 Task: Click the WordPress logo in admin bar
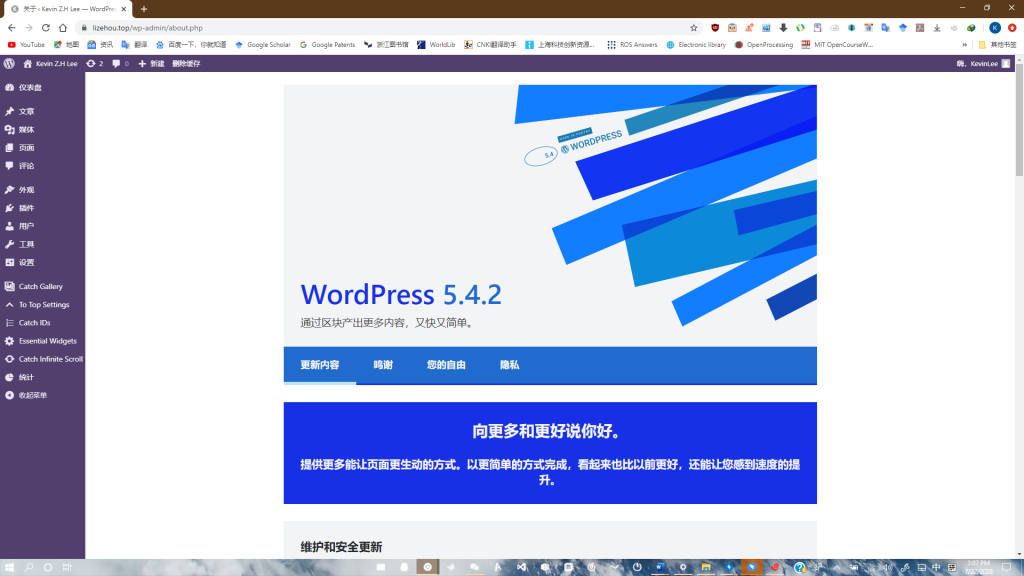tap(9, 63)
